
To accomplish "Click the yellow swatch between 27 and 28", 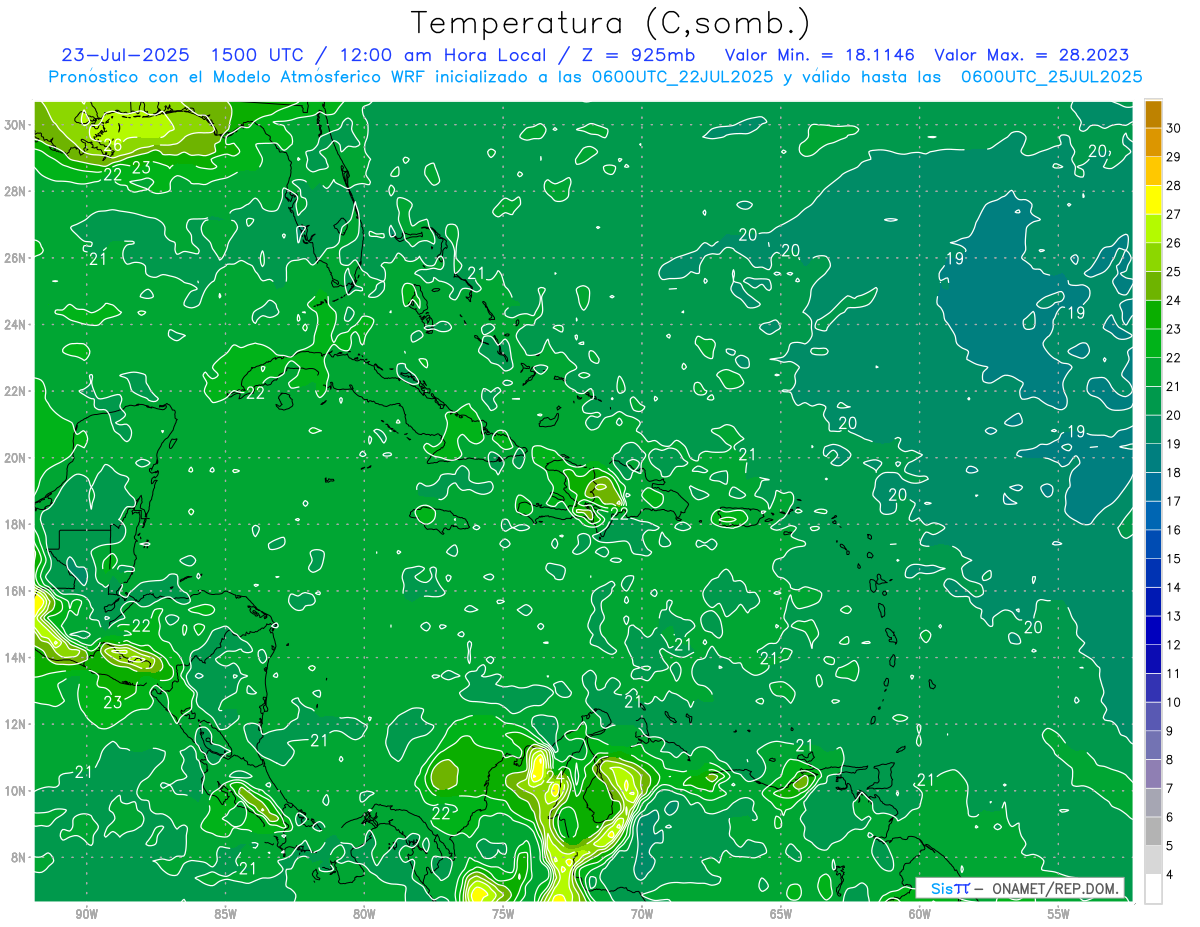I will coord(1153,200).
